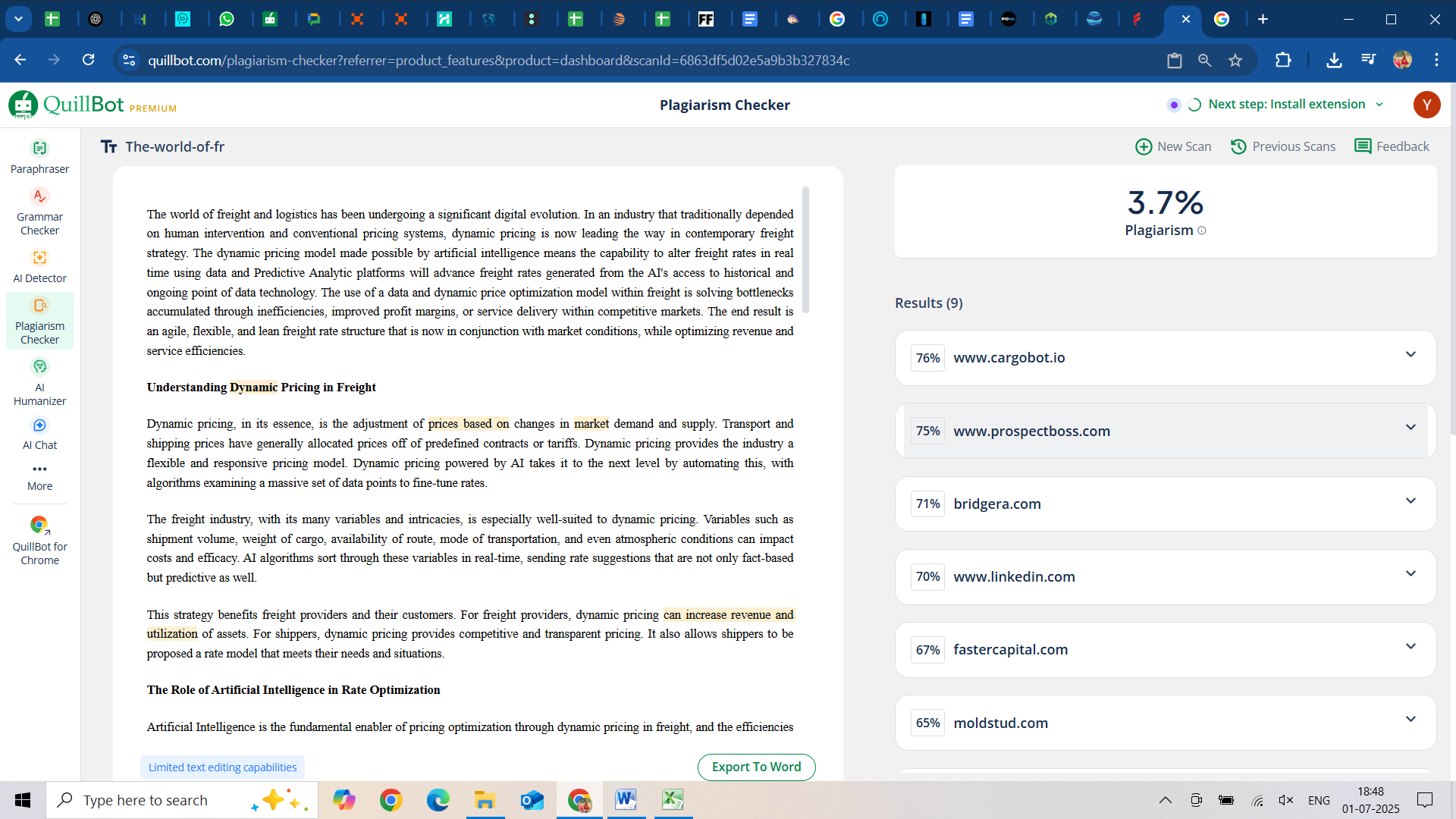This screenshot has height=819, width=1456.
Task: Expand the www.cargobot.io result
Action: [1410, 355]
